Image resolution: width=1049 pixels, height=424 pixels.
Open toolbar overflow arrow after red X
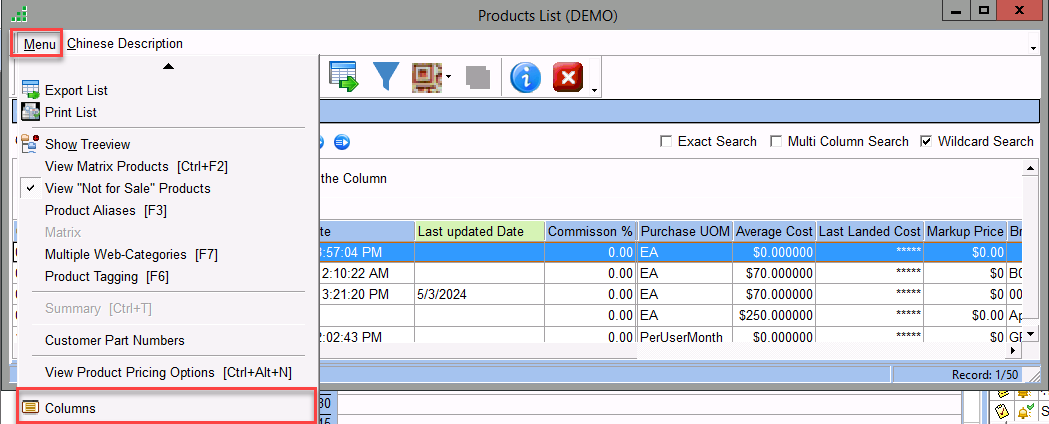tap(594, 90)
